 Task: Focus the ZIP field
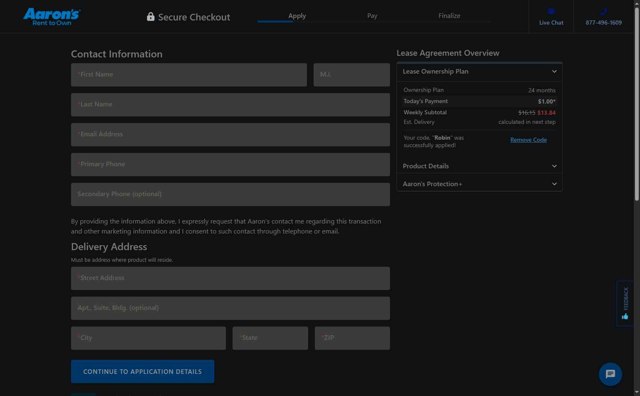click(x=352, y=338)
